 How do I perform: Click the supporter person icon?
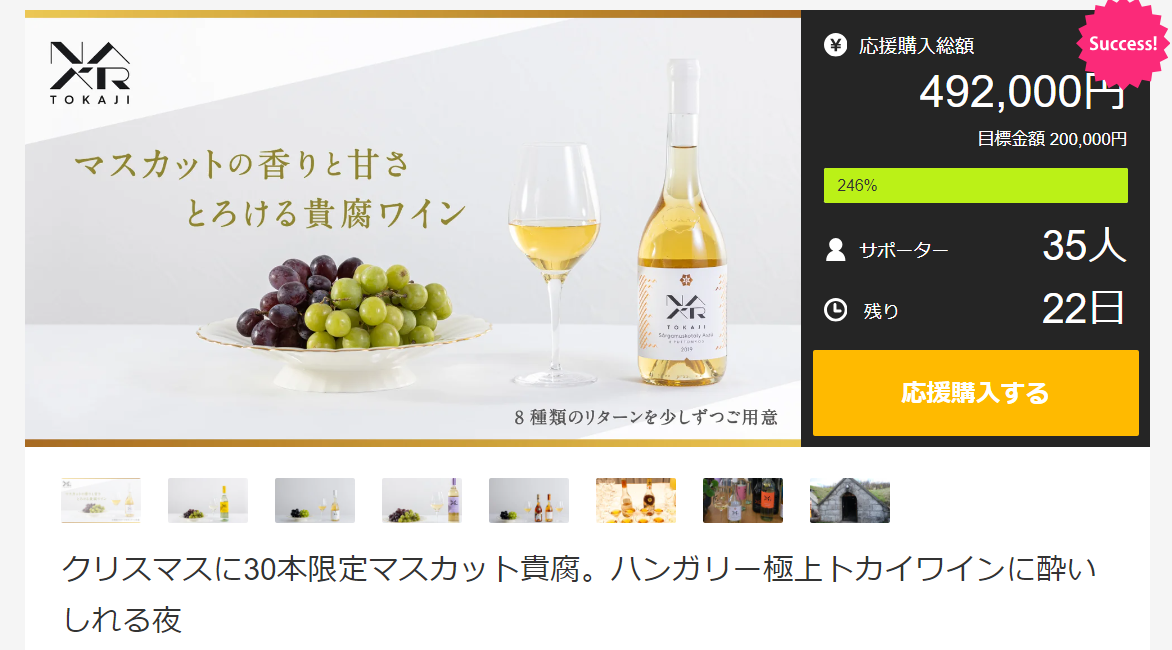[835, 250]
